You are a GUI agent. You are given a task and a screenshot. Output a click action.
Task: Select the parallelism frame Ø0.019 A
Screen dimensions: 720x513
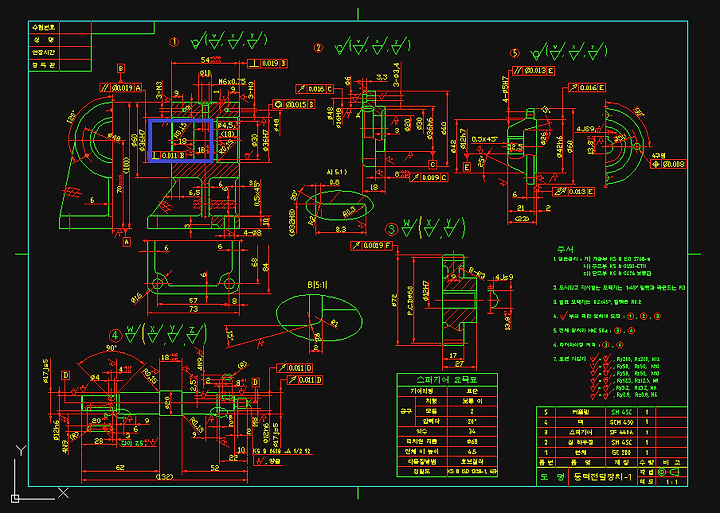coord(121,87)
